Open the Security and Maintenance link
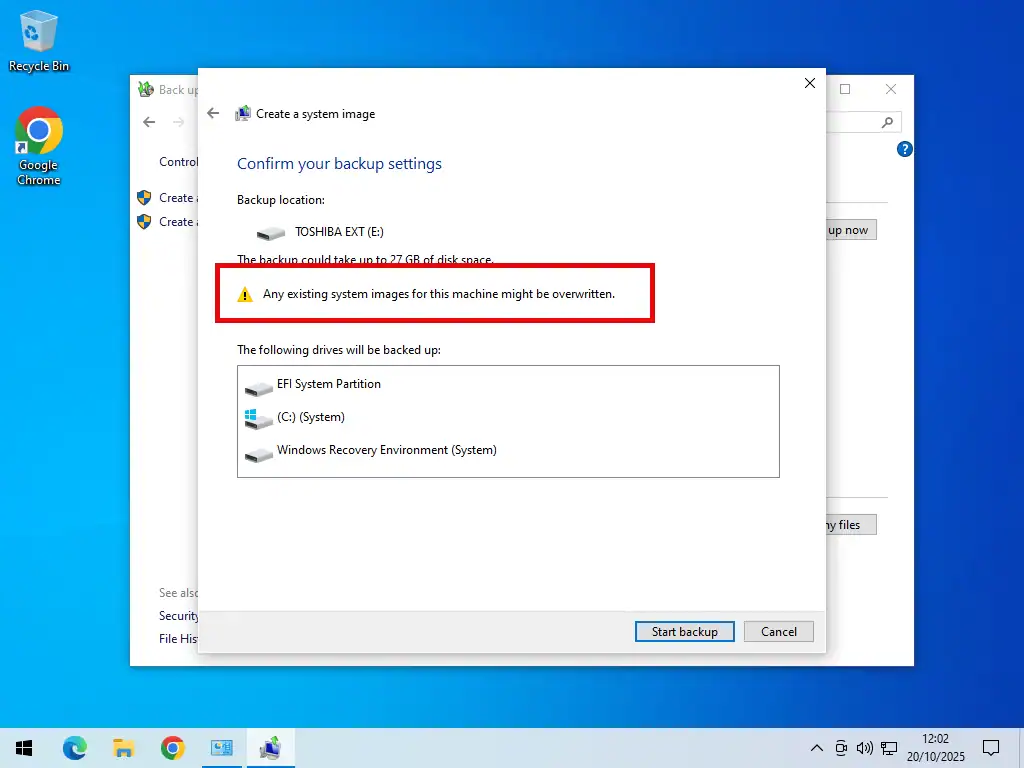 pyautogui.click(x=176, y=615)
